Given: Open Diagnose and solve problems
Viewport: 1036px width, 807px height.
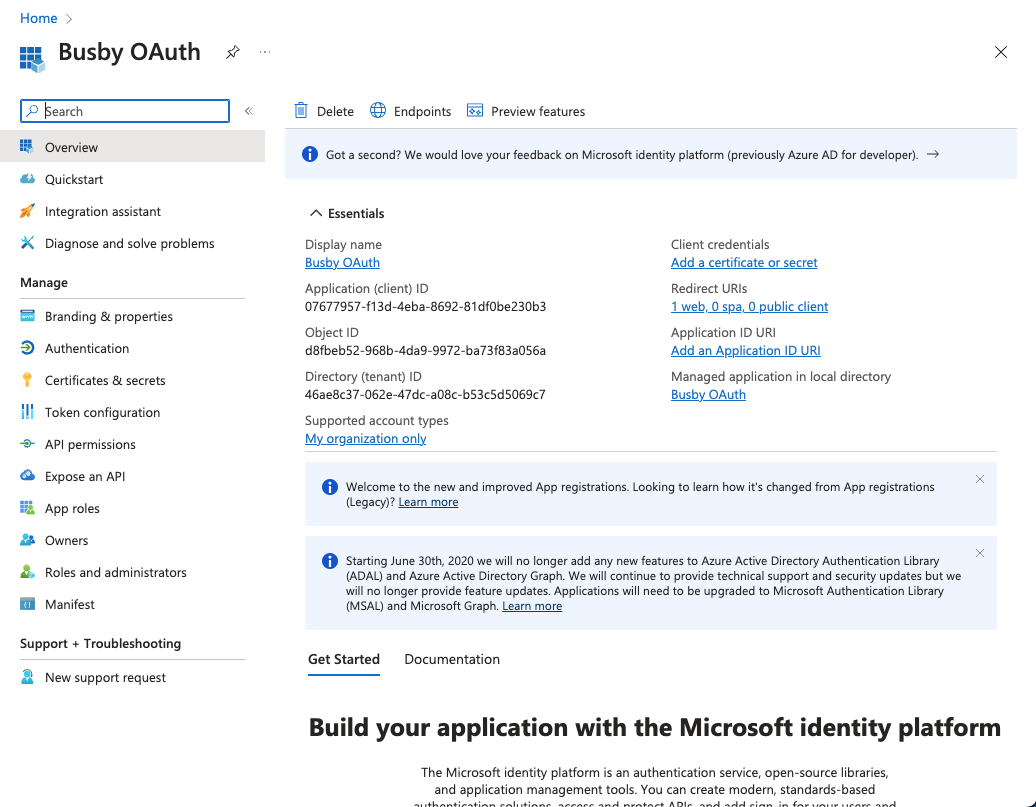Looking at the screenshot, I should point(132,243).
